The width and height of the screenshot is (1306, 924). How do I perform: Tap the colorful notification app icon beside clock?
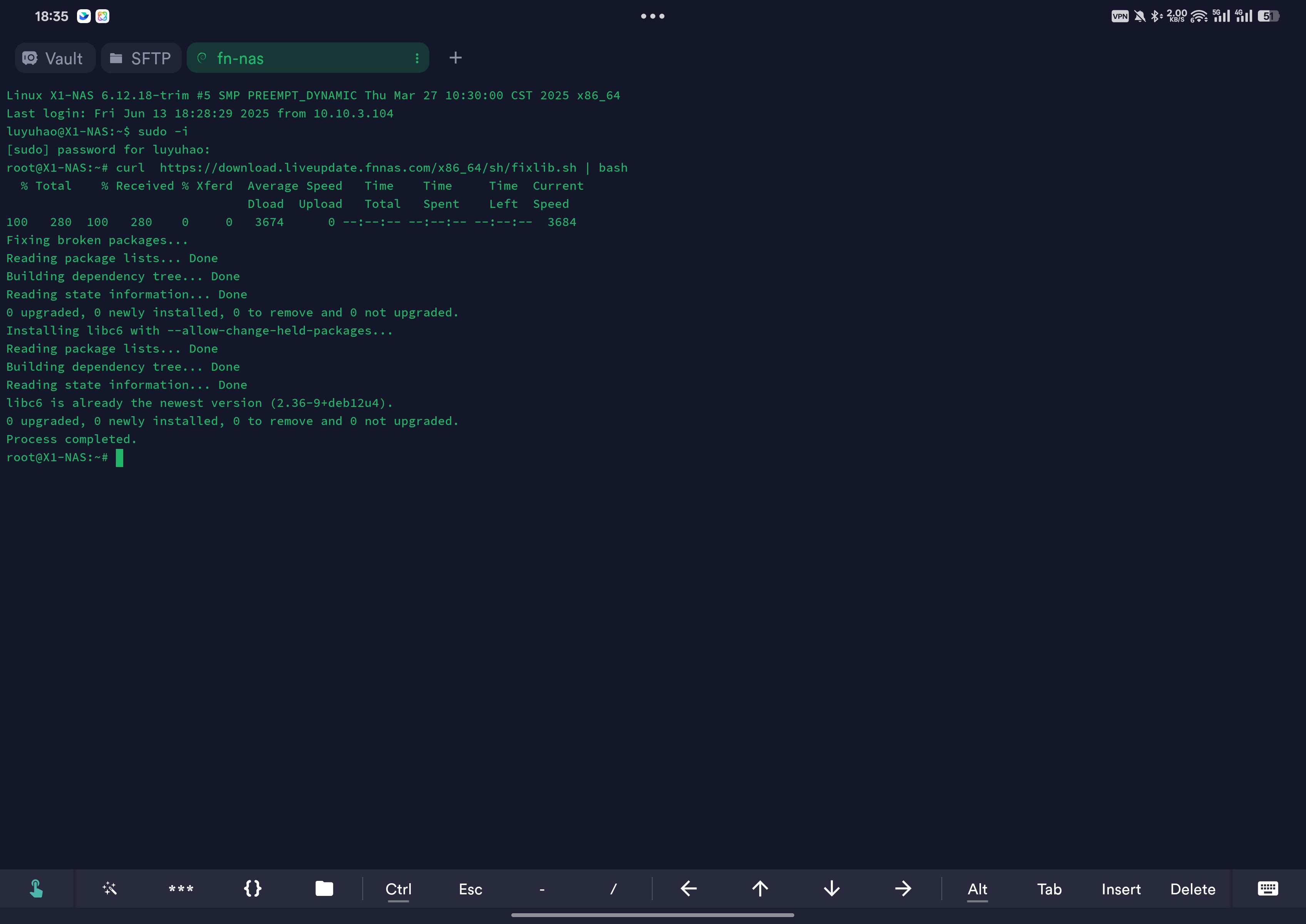(x=102, y=16)
